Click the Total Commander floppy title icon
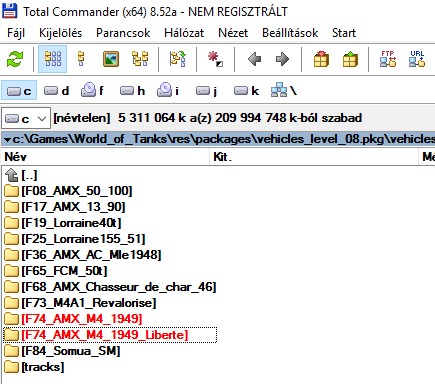Screen dimensions: 435x384 (9, 10)
